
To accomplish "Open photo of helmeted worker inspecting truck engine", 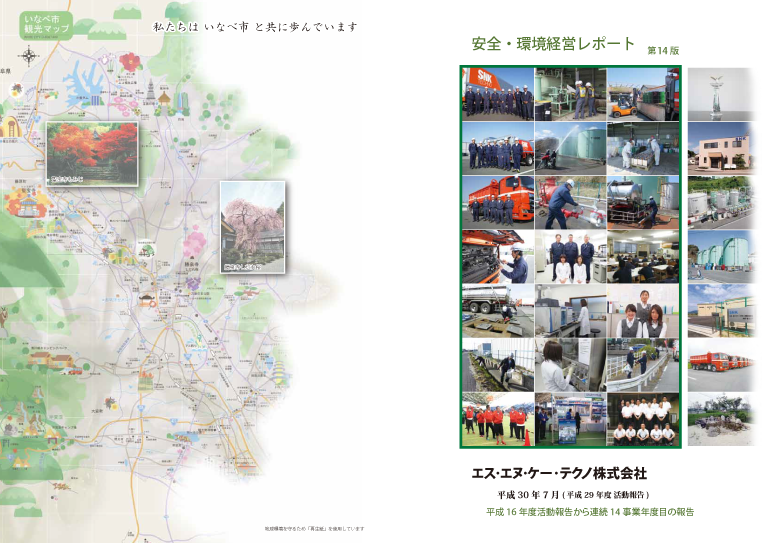I will point(498,257).
